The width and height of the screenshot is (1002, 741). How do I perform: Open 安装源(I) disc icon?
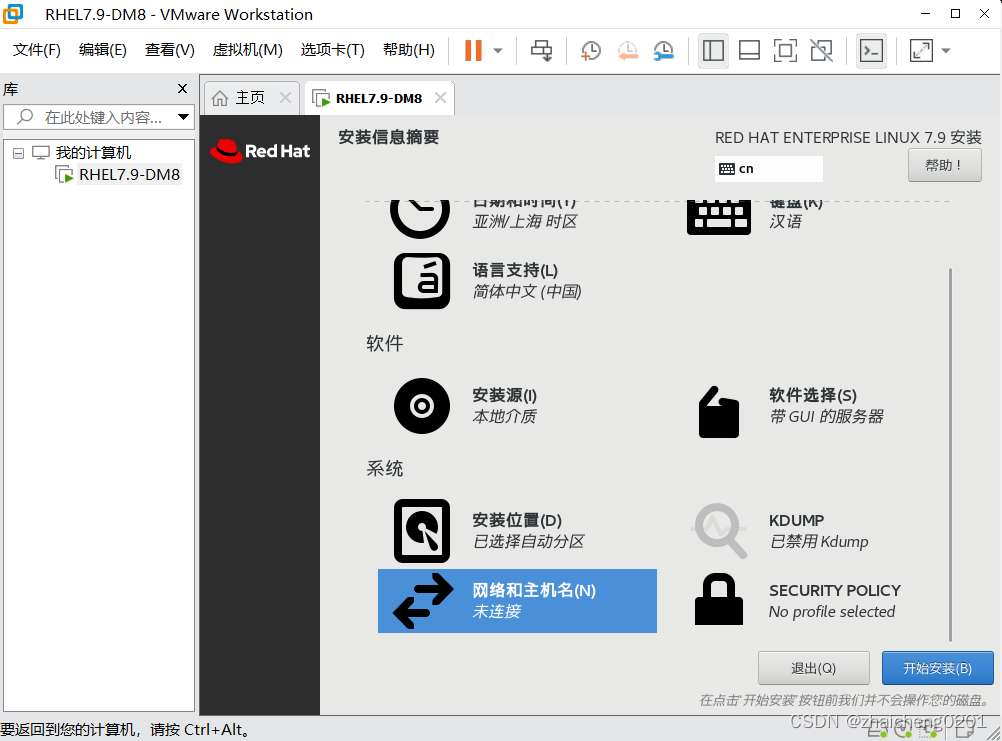[422, 406]
